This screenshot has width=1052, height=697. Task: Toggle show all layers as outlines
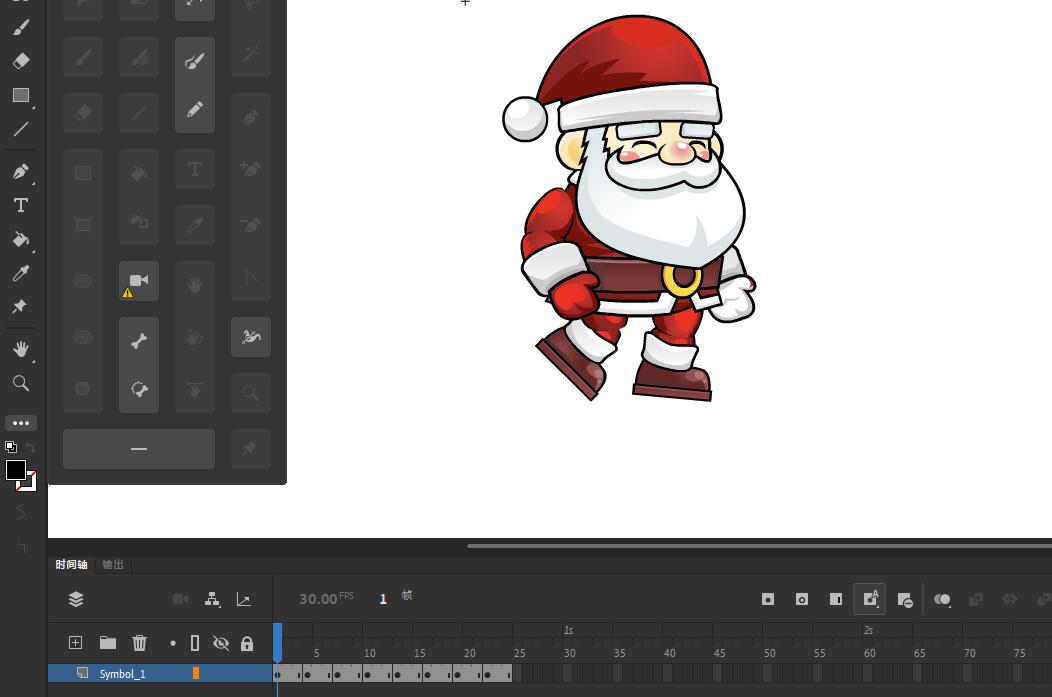point(195,643)
